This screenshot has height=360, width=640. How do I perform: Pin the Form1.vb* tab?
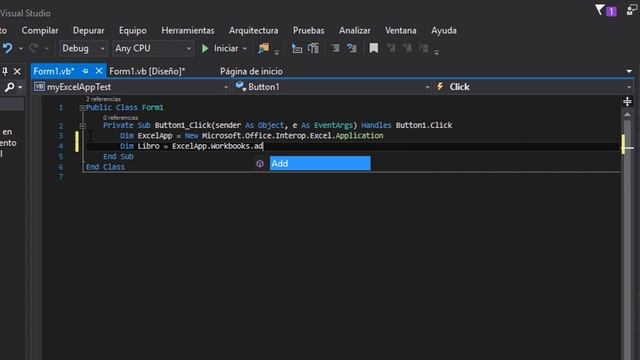coord(85,71)
